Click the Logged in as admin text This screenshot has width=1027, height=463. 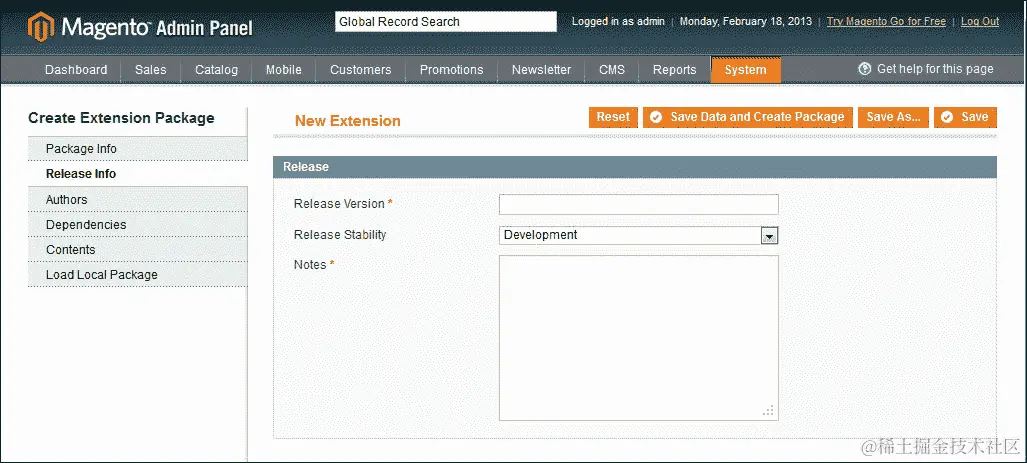pyautogui.click(x=618, y=22)
